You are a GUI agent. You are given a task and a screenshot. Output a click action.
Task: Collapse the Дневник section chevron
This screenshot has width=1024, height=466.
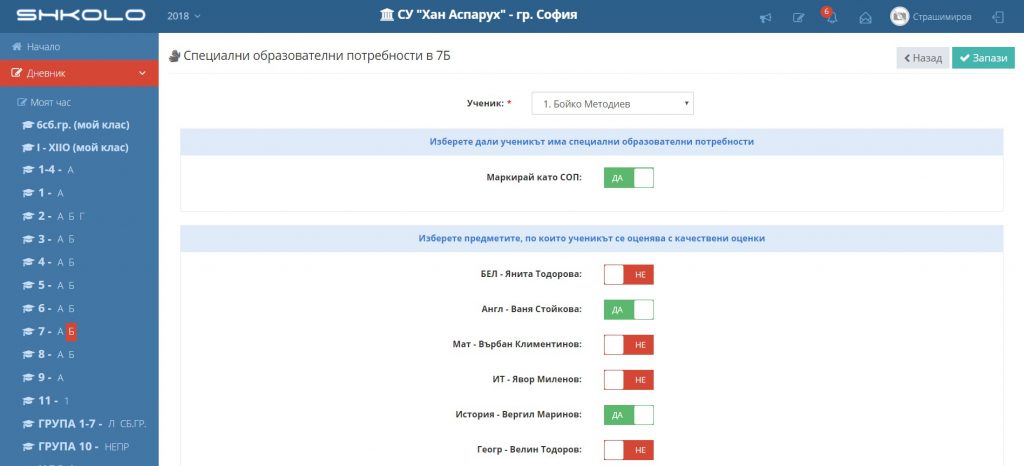[143, 74]
